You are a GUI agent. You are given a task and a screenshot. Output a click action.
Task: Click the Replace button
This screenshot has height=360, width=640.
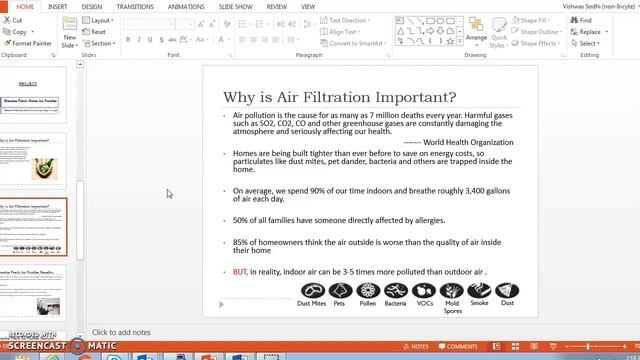(586, 31)
